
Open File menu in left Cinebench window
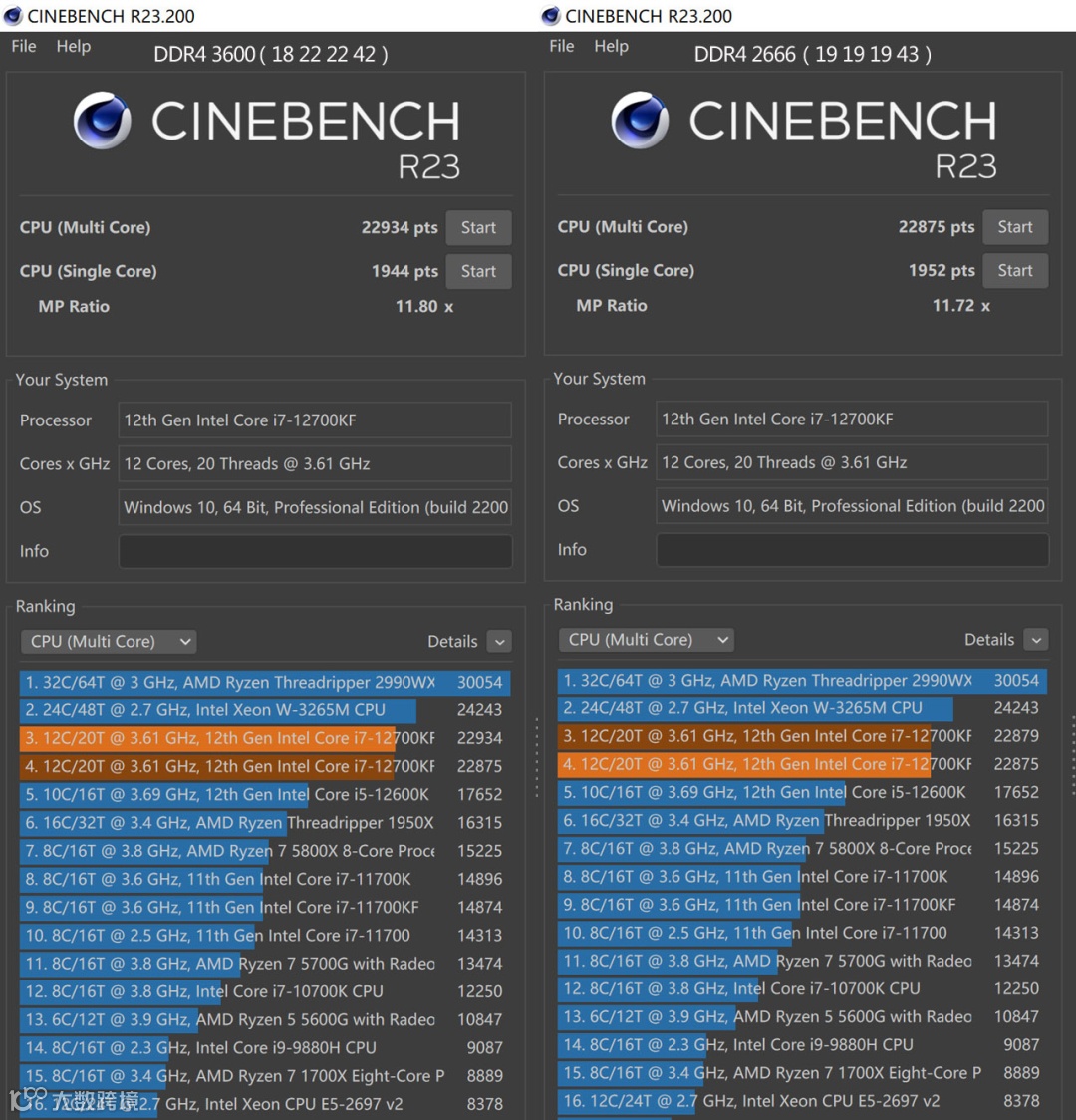pyautogui.click(x=24, y=47)
